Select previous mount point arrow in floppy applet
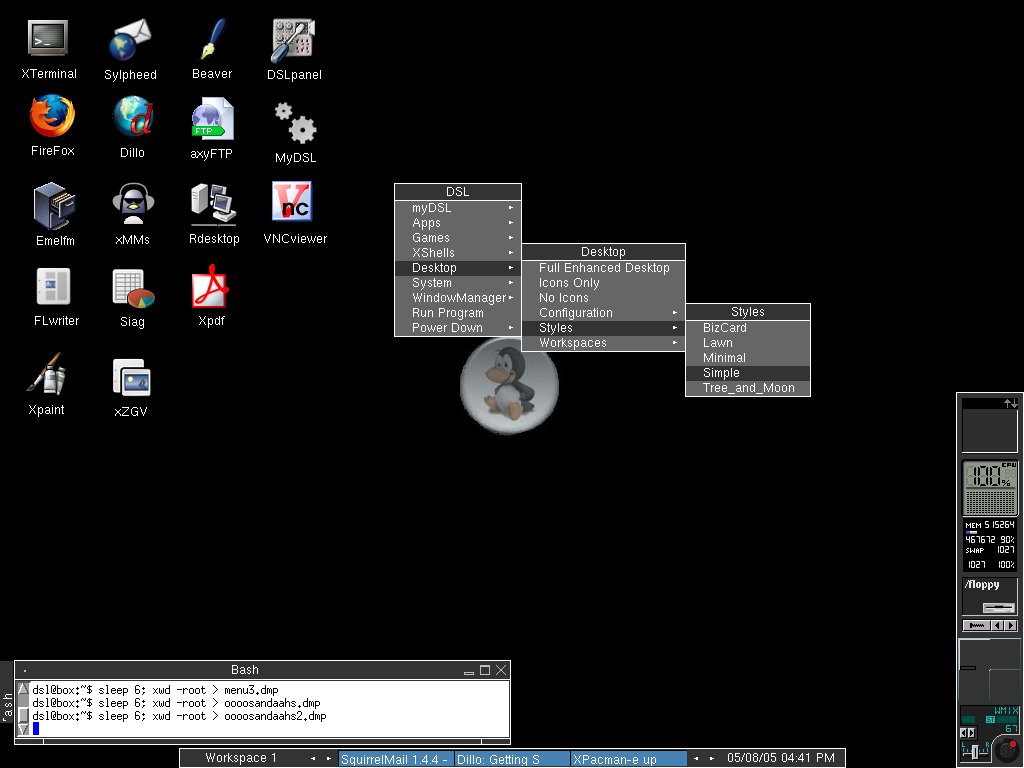 tap(997, 626)
